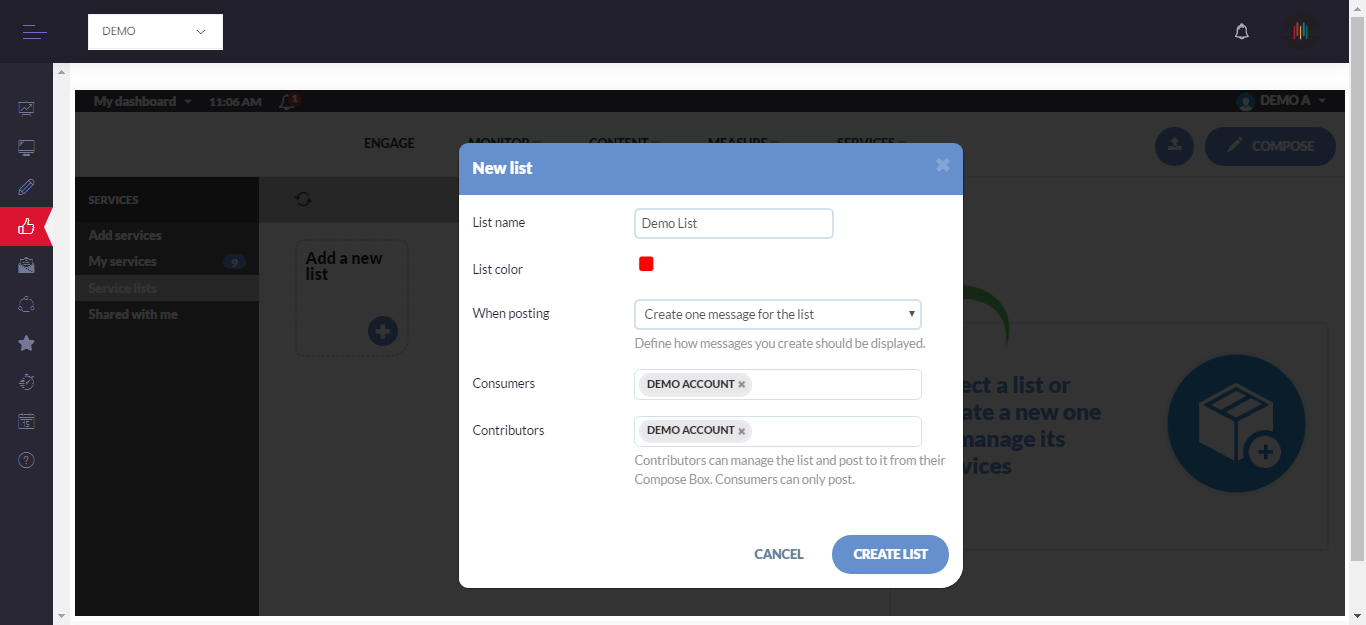Remove DEMO ACCOUNT from Contributors field

tap(742, 431)
